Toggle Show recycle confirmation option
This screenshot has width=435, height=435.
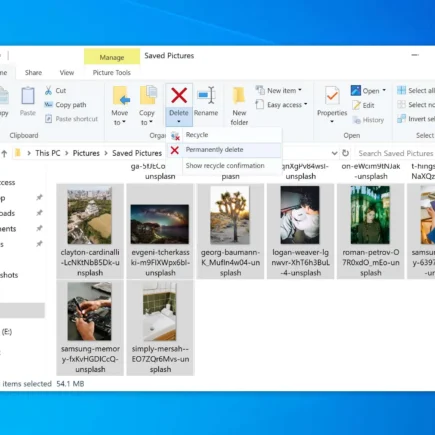pos(224,166)
